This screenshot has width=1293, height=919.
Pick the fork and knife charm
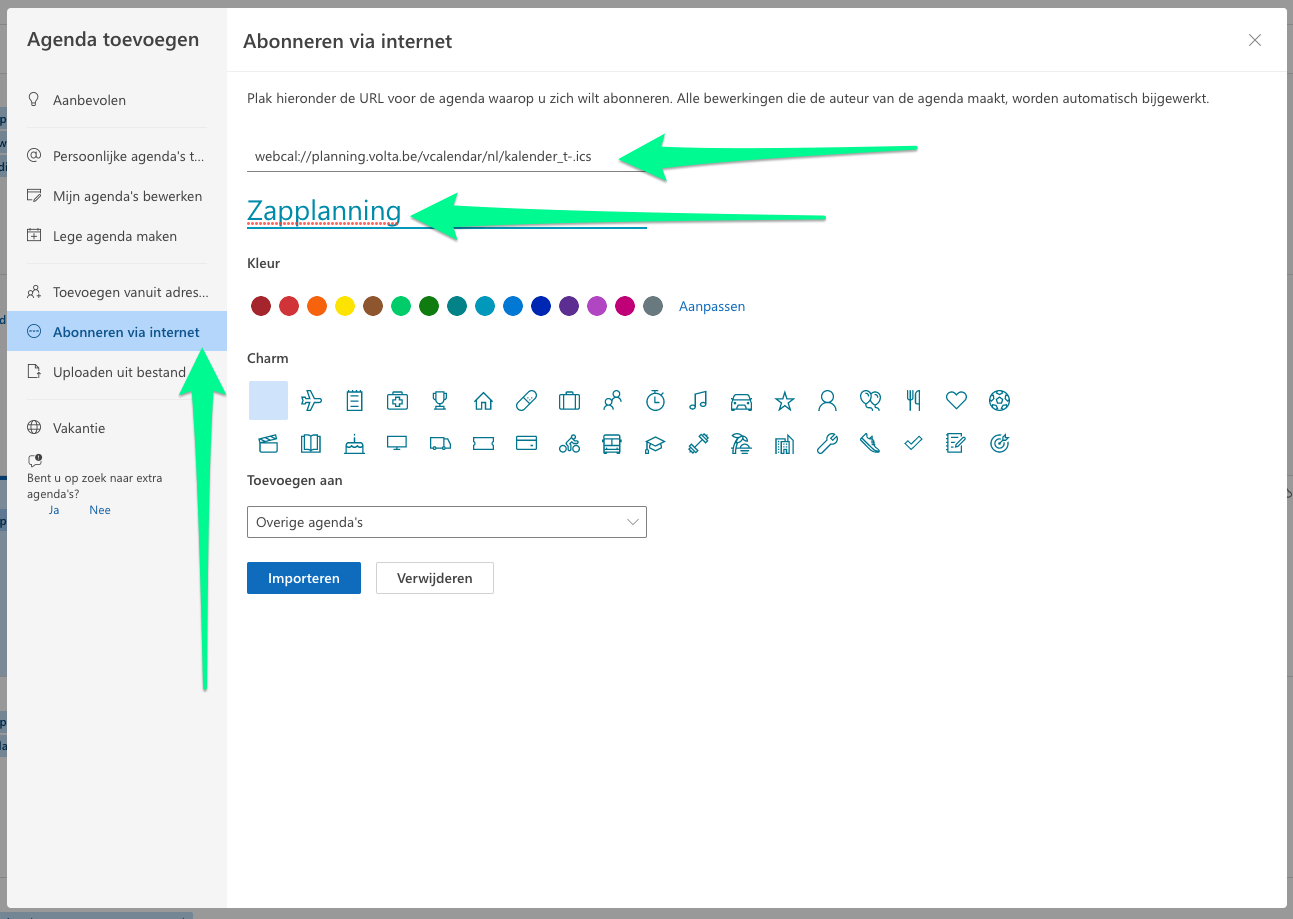point(913,401)
